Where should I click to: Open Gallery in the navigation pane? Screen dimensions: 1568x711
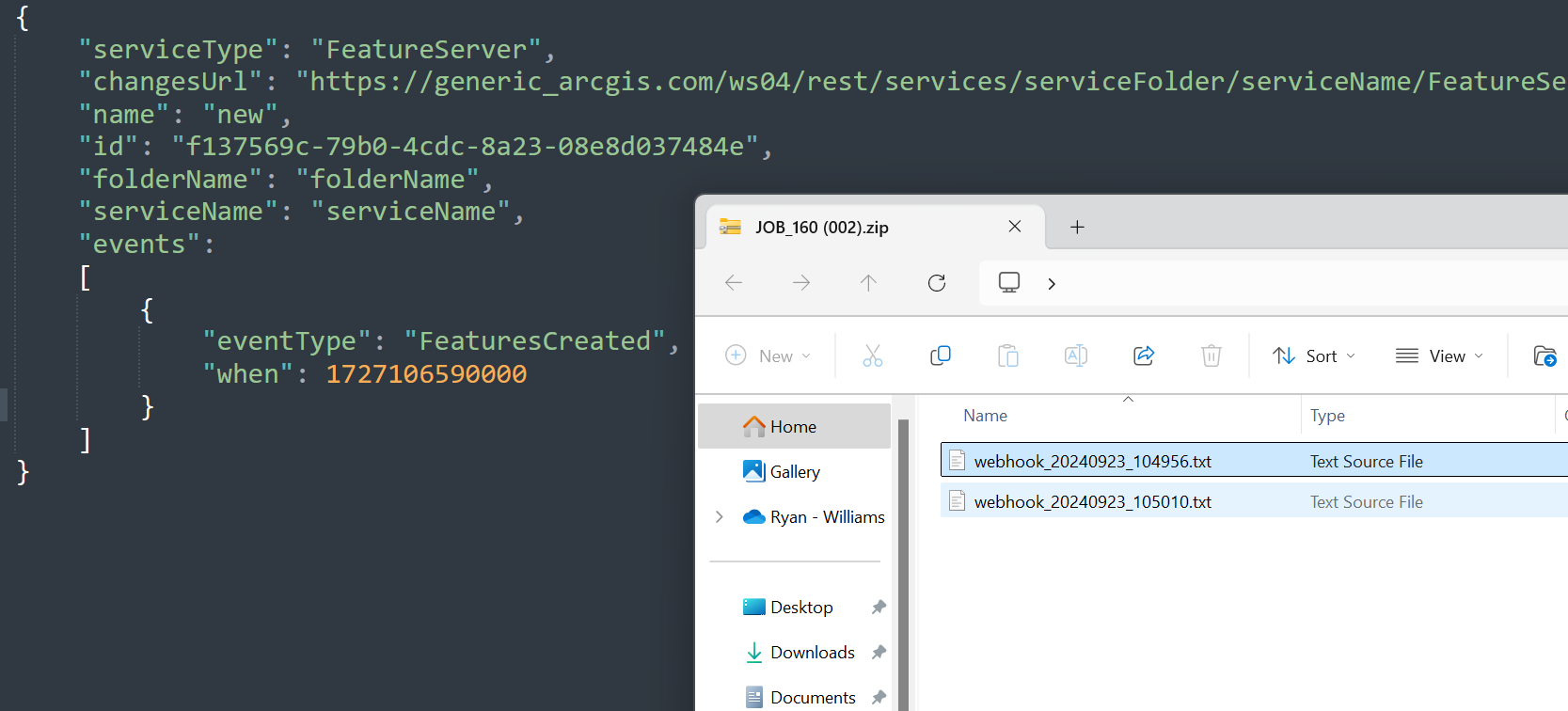coord(795,471)
